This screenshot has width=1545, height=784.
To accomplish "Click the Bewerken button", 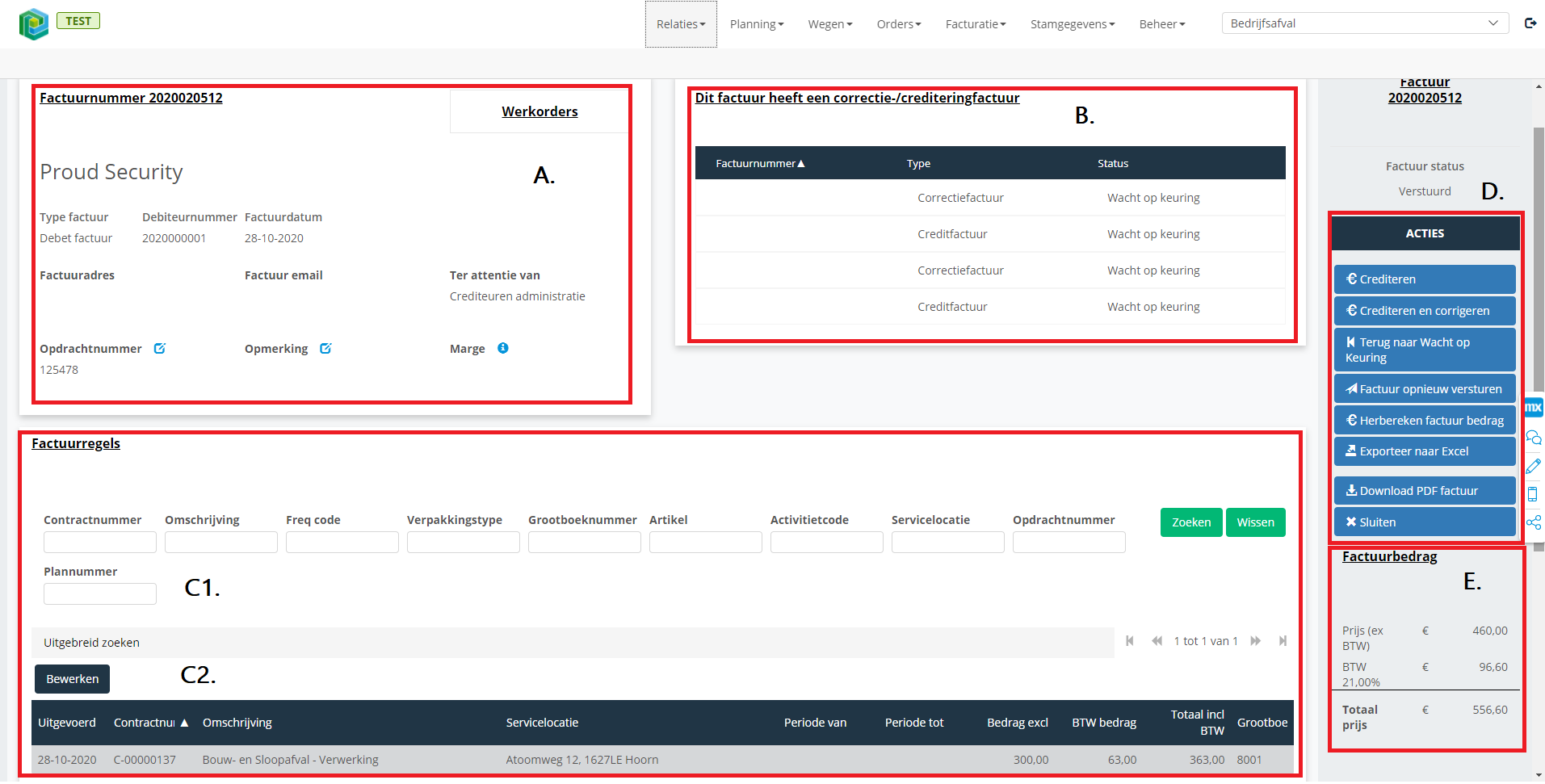I will click(73, 679).
